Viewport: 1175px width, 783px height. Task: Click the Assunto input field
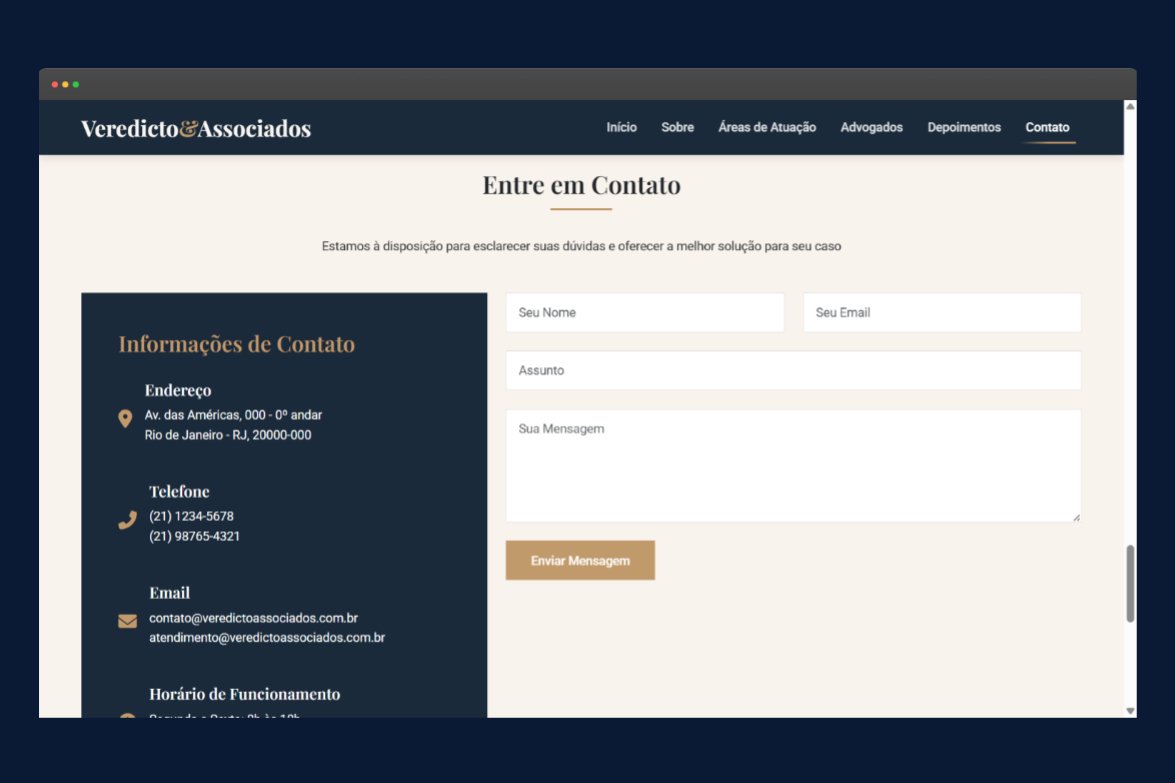tap(793, 370)
